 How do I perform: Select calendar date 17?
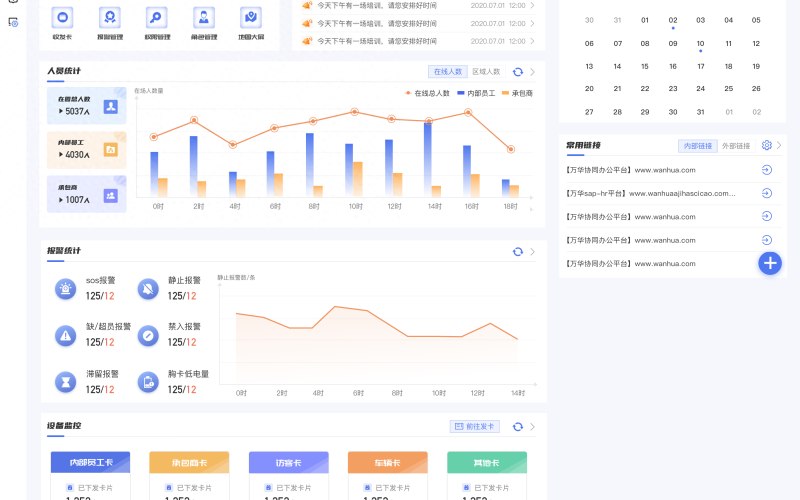pyautogui.click(x=701, y=66)
